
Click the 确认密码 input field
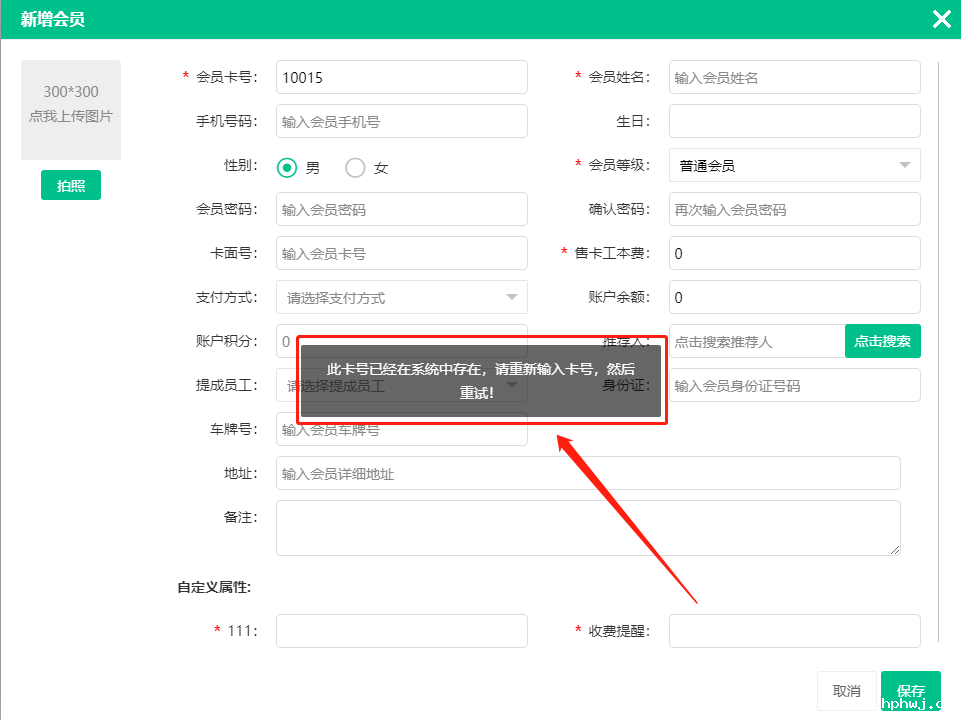pos(795,210)
